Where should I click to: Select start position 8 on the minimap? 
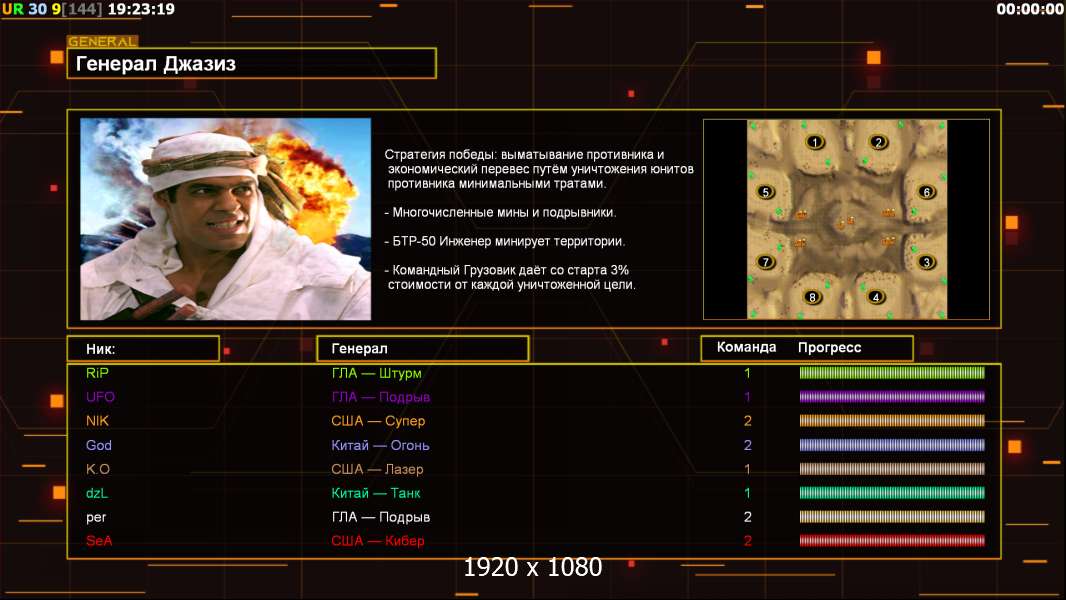point(812,297)
